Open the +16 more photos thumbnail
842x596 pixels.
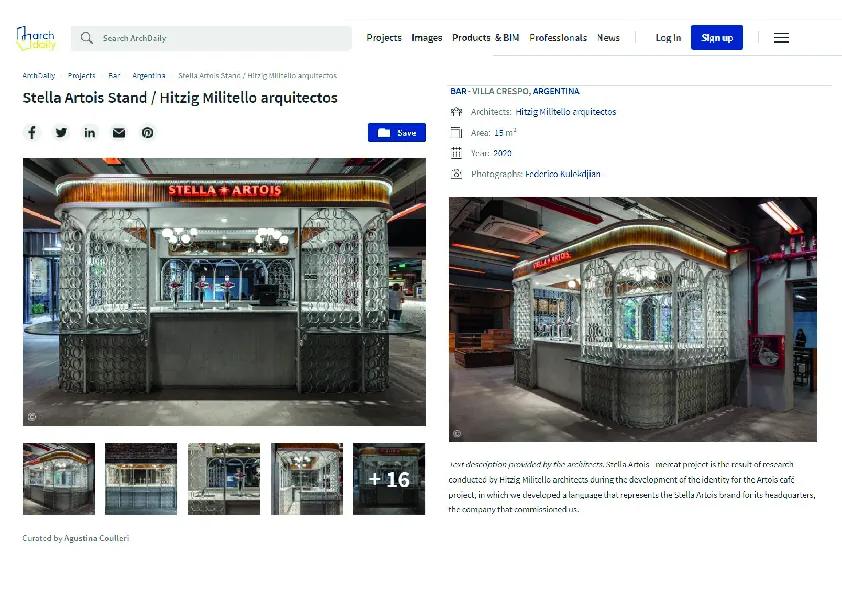tap(389, 479)
